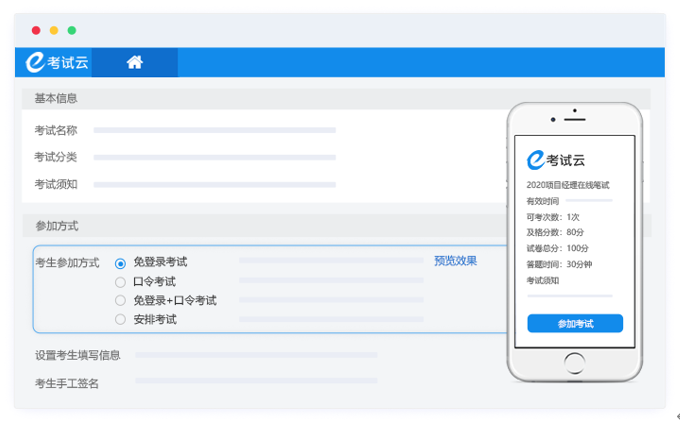This screenshot has height=422, width=680.
Task: Click the home icon in the blue header
Action: tap(135, 62)
